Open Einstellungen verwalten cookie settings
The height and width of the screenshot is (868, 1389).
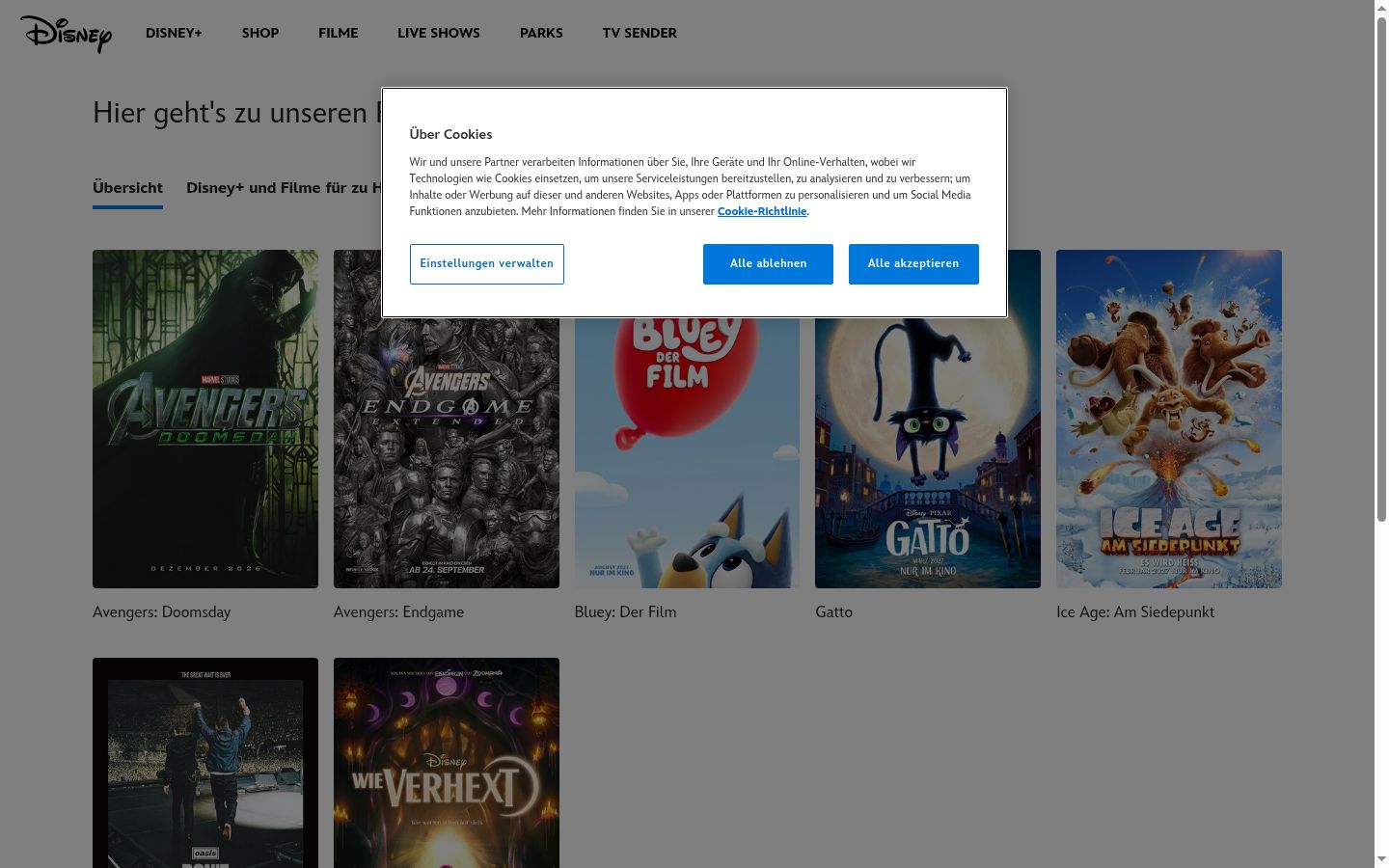(487, 264)
